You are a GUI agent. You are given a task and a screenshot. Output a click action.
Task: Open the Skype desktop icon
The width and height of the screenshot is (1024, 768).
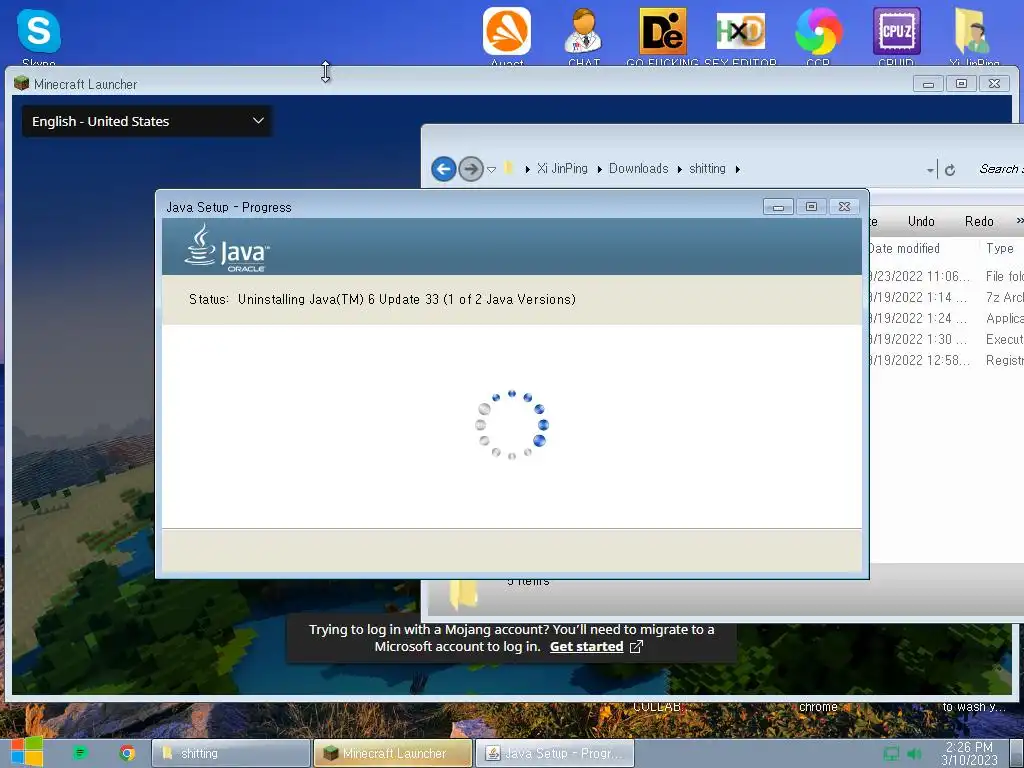39,31
